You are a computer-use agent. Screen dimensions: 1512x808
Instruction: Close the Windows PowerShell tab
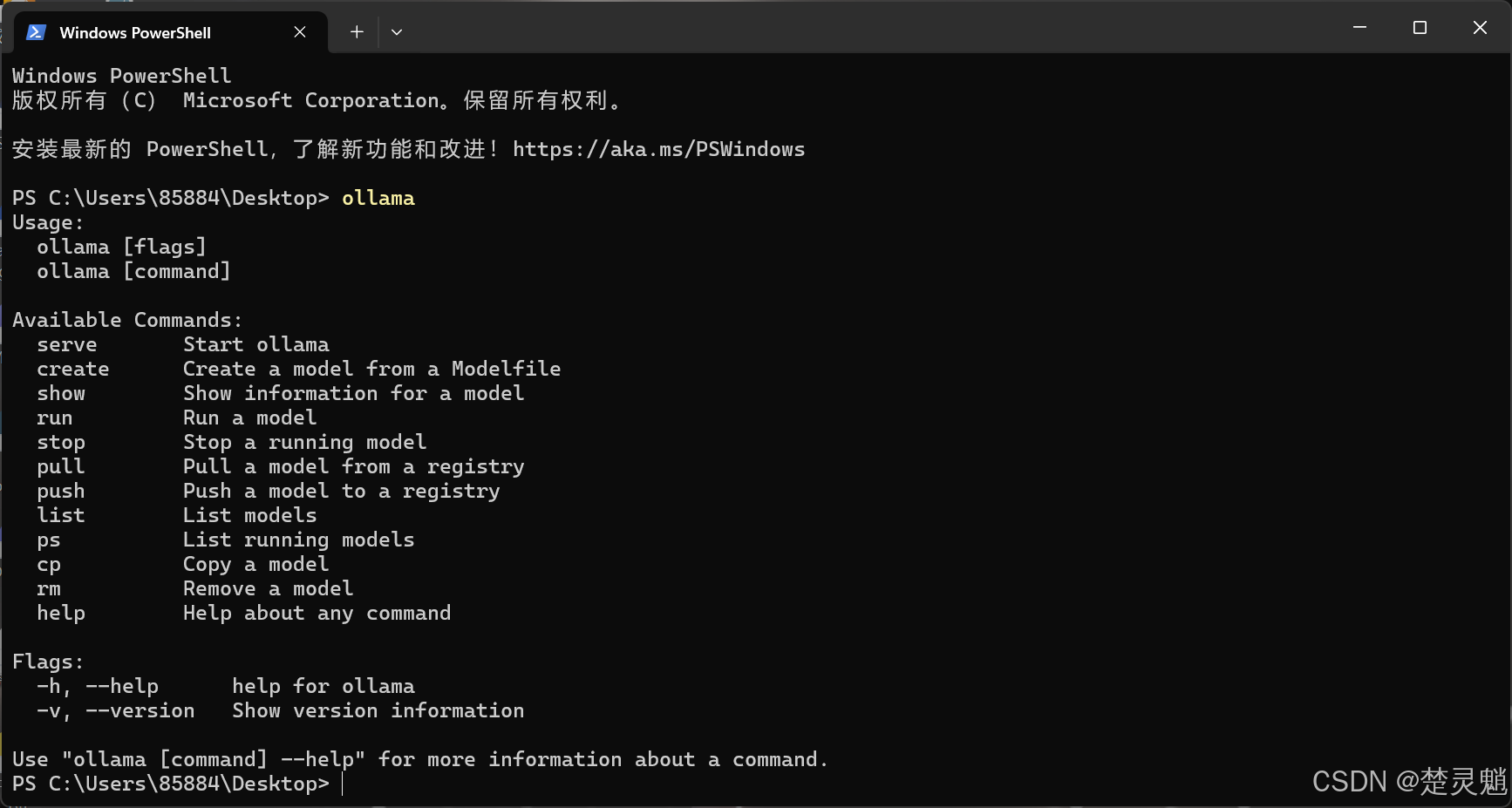click(300, 32)
